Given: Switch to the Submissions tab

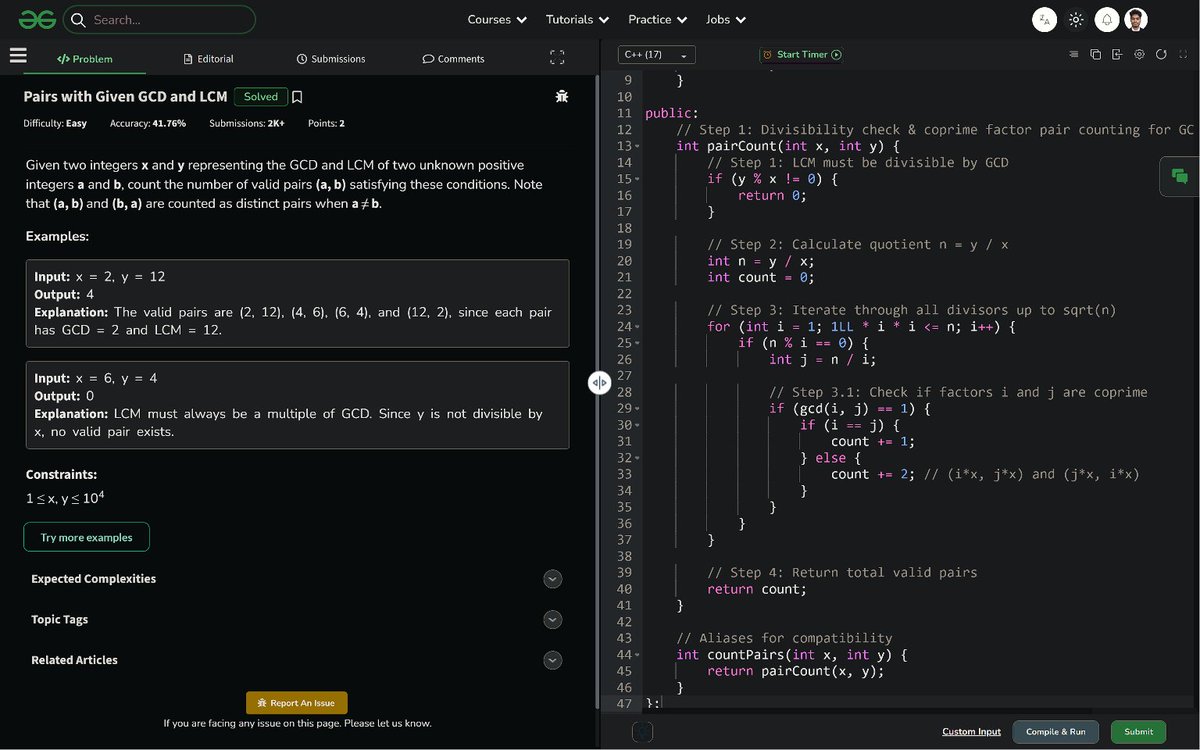Looking at the screenshot, I should pos(331,59).
